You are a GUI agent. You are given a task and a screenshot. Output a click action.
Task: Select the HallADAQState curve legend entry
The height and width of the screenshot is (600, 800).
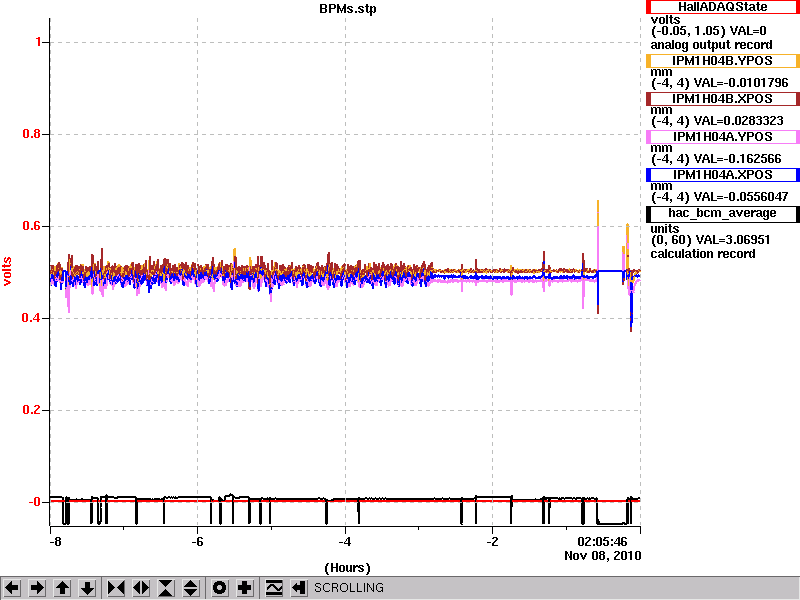pyautogui.click(x=722, y=7)
